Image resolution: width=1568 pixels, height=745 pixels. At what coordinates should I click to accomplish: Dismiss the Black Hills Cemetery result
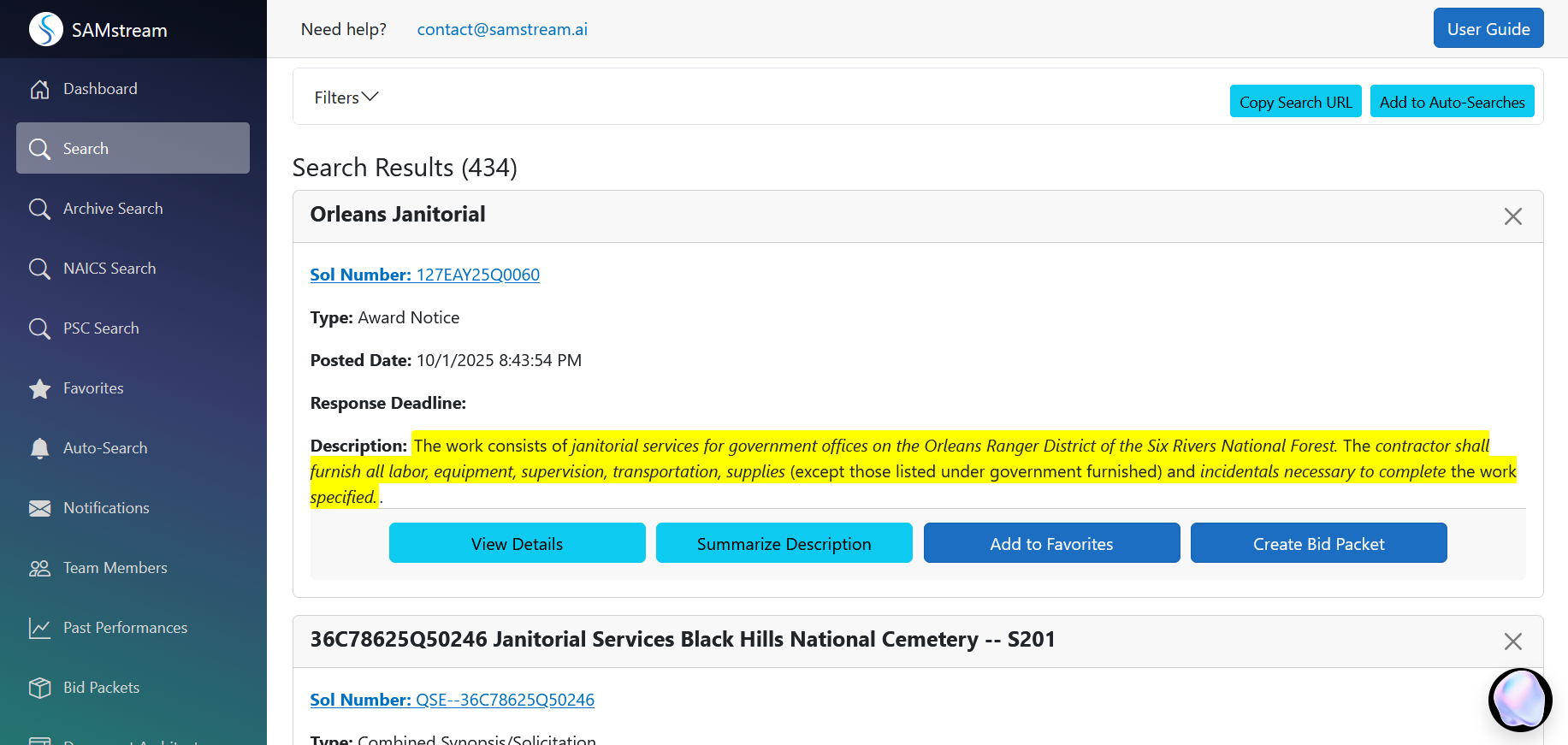pyautogui.click(x=1512, y=642)
